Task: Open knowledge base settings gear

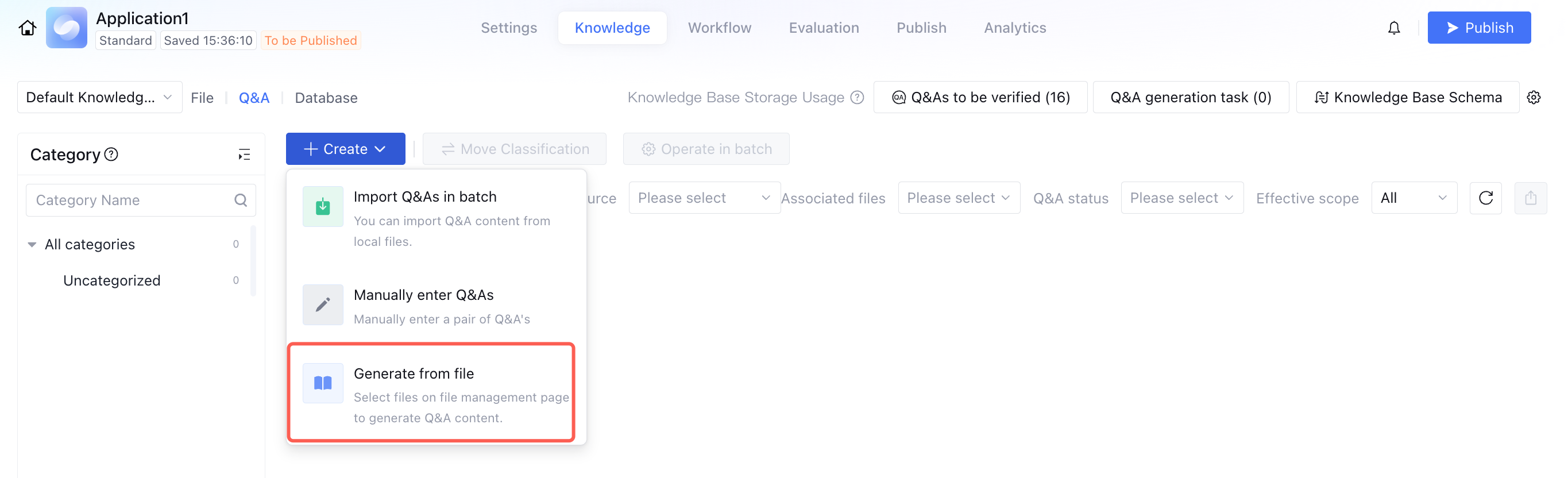Action: pos(1534,98)
